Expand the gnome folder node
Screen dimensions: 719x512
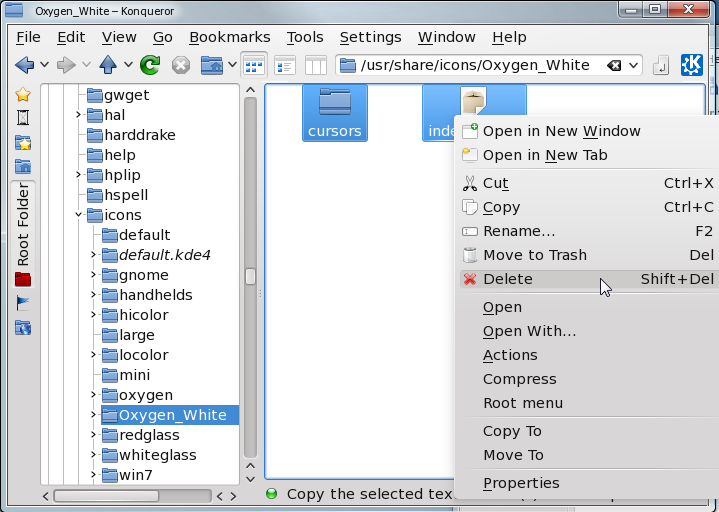click(x=94, y=275)
